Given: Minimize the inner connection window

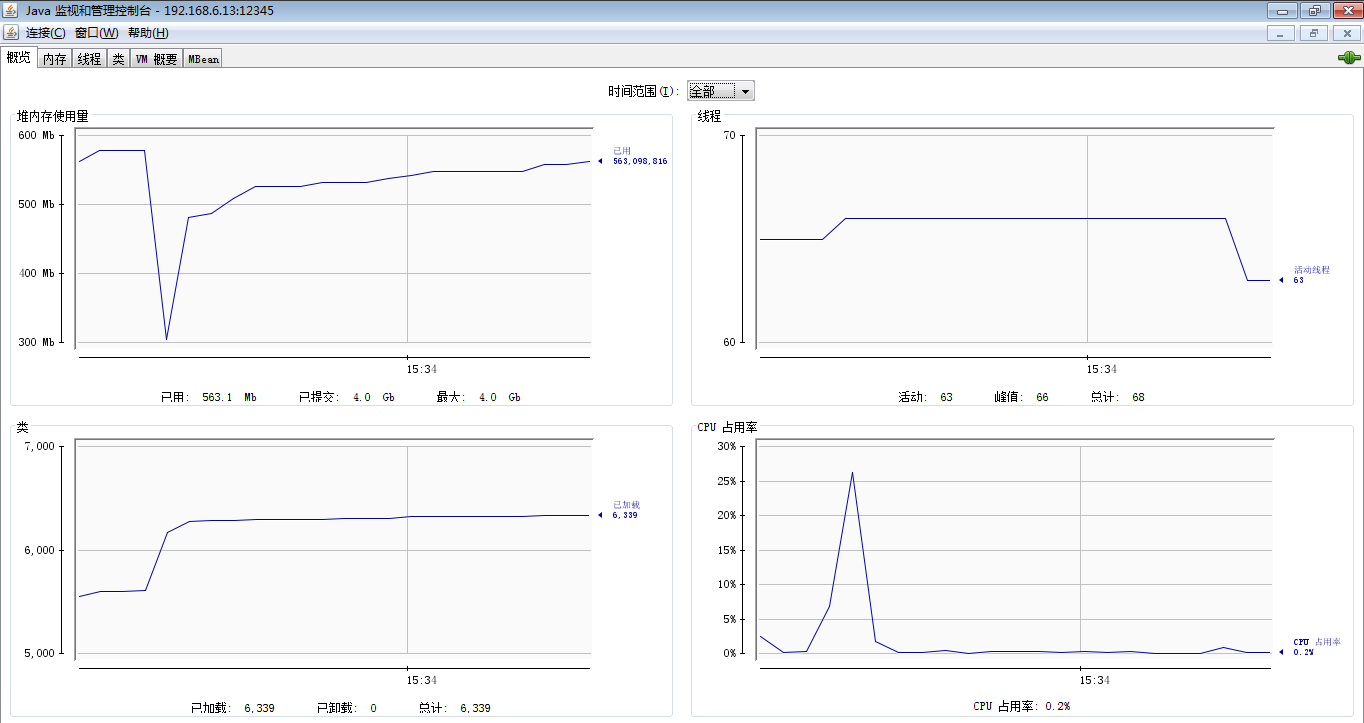Looking at the screenshot, I should pyautogui.click(x=1281, y=33).
